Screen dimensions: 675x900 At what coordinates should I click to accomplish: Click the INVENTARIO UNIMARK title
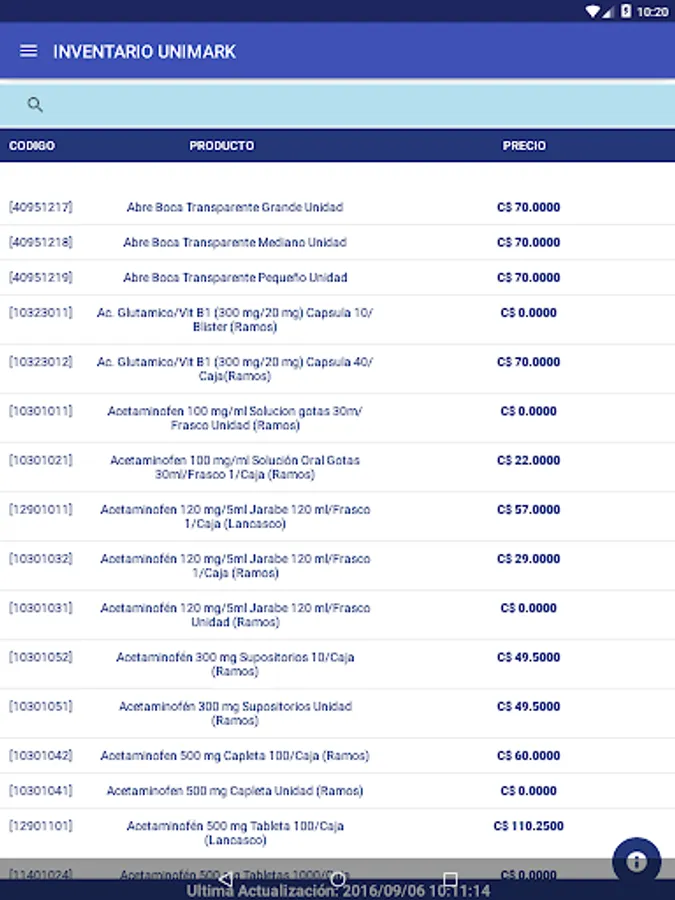click(144, 52)
